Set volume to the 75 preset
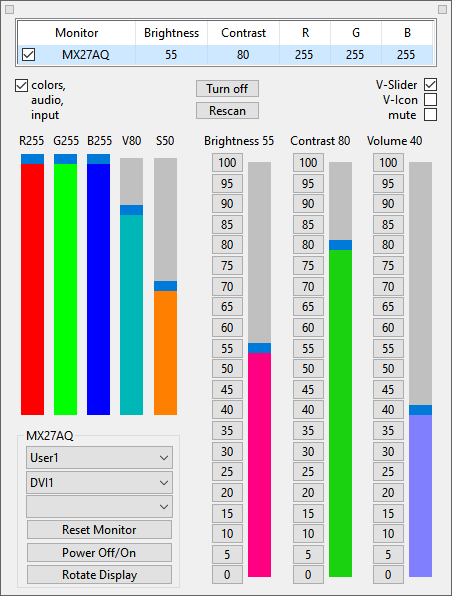The image size is (452, 596). click(388, 265)
